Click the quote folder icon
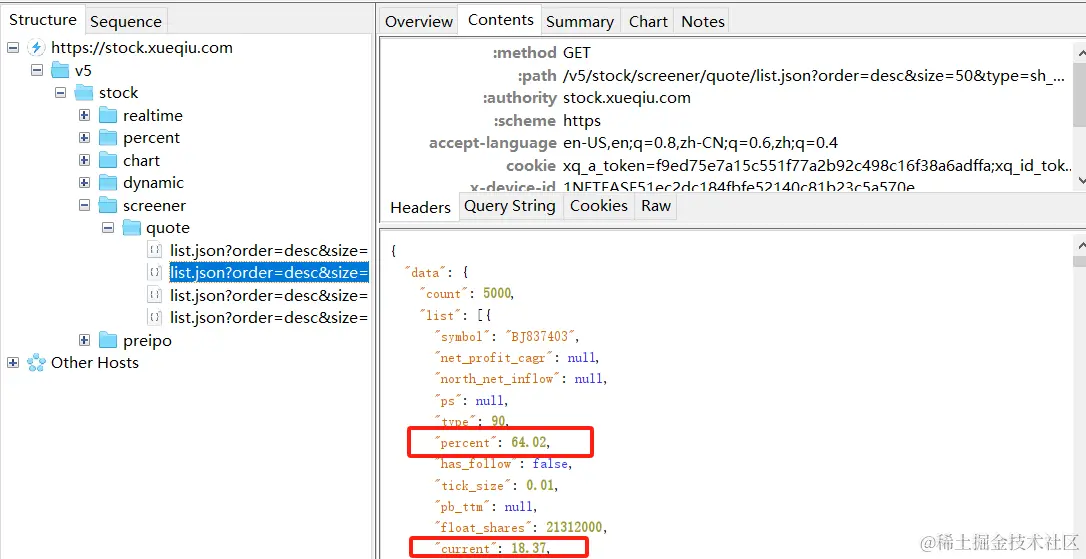This screenshot has height=559, width=1086. [132, 228]
